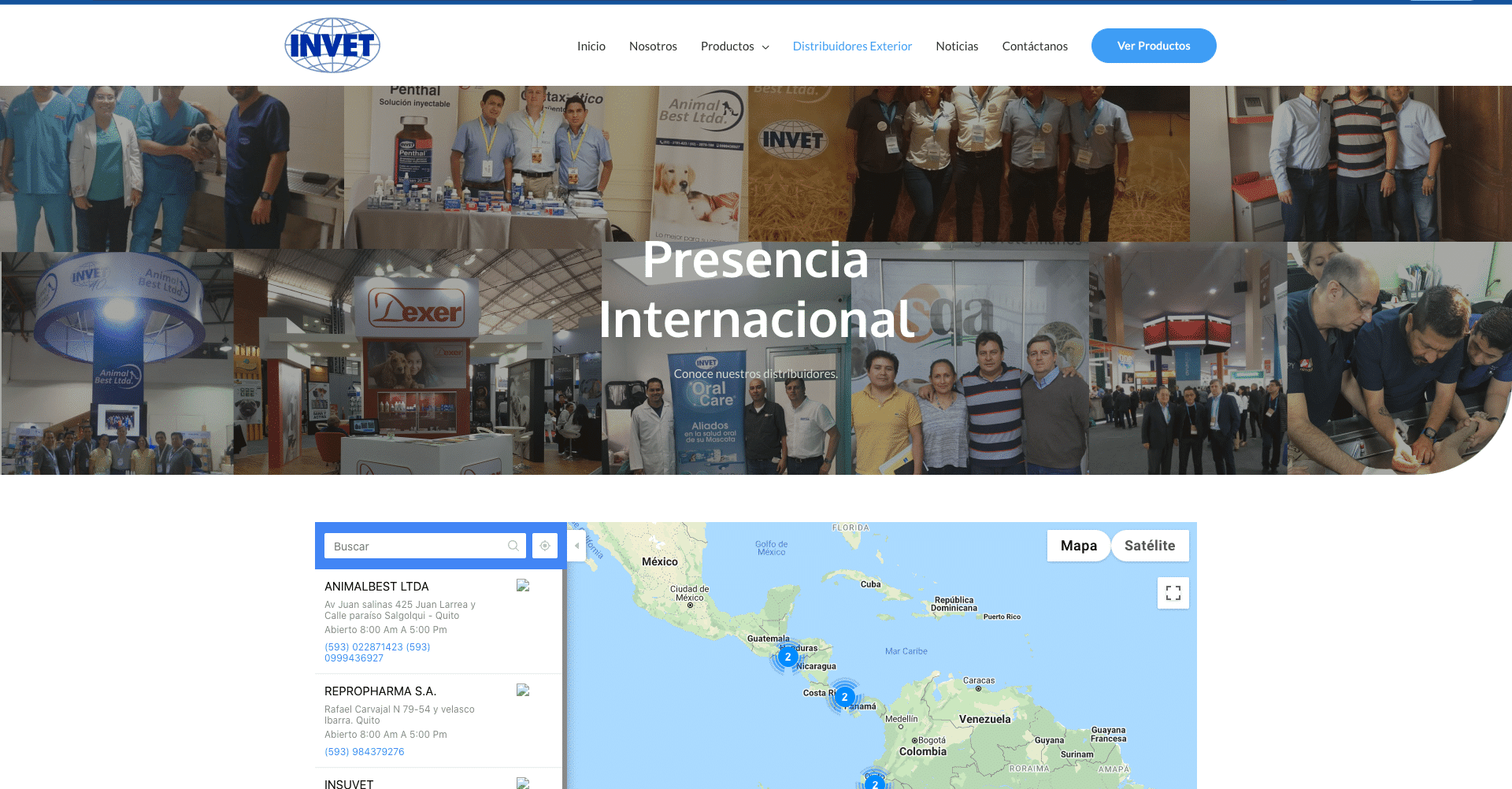This screenshot has width=1512, height=789.
Task: Click the Ver Productos button
Action: point(1154,46)
